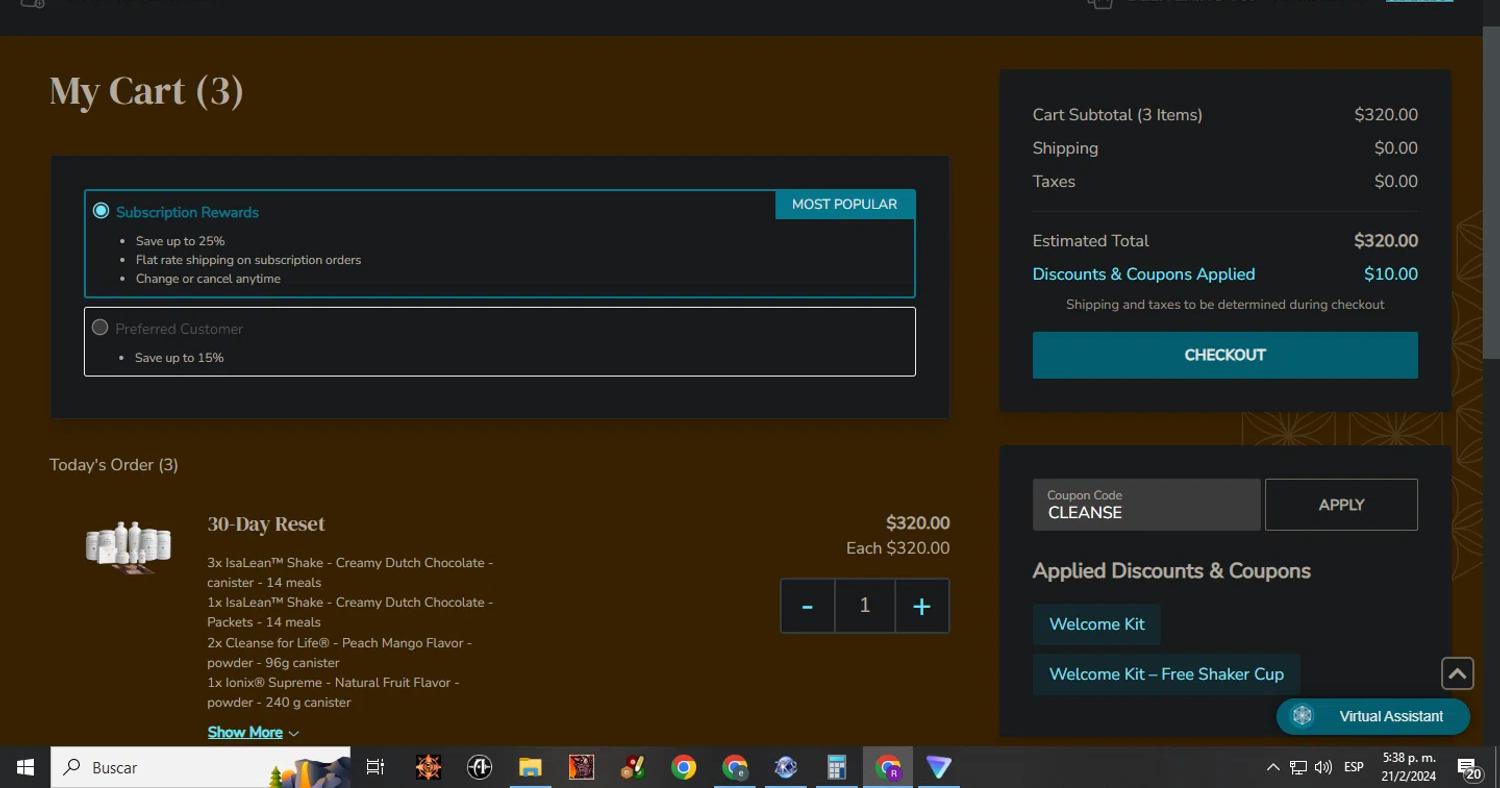This screenshot has height=788, width=1500.
Task: Open the Calculator from the taskbar
Action: point(837,767)
